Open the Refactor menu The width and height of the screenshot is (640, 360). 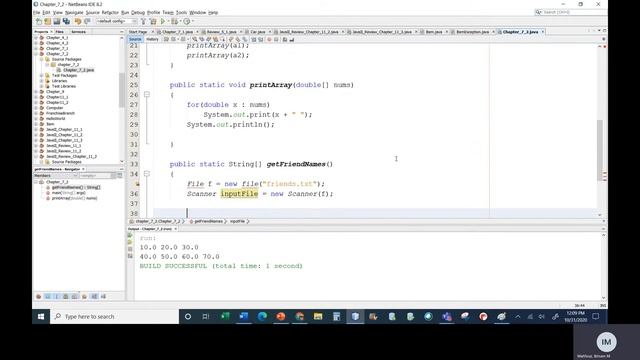[x=110, y=13]
